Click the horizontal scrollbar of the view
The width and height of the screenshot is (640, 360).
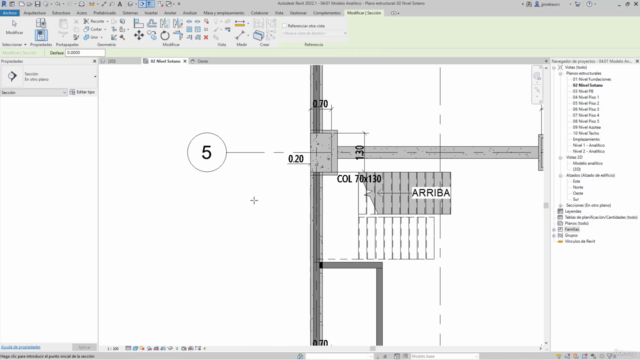pyautogui.click(x=372, y=349)
